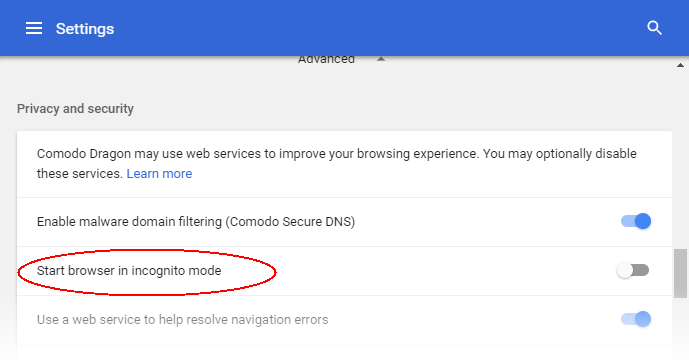This screenshot has width=689, height=364.
Task: Open the Learn more link
Action: click(159, 174)
